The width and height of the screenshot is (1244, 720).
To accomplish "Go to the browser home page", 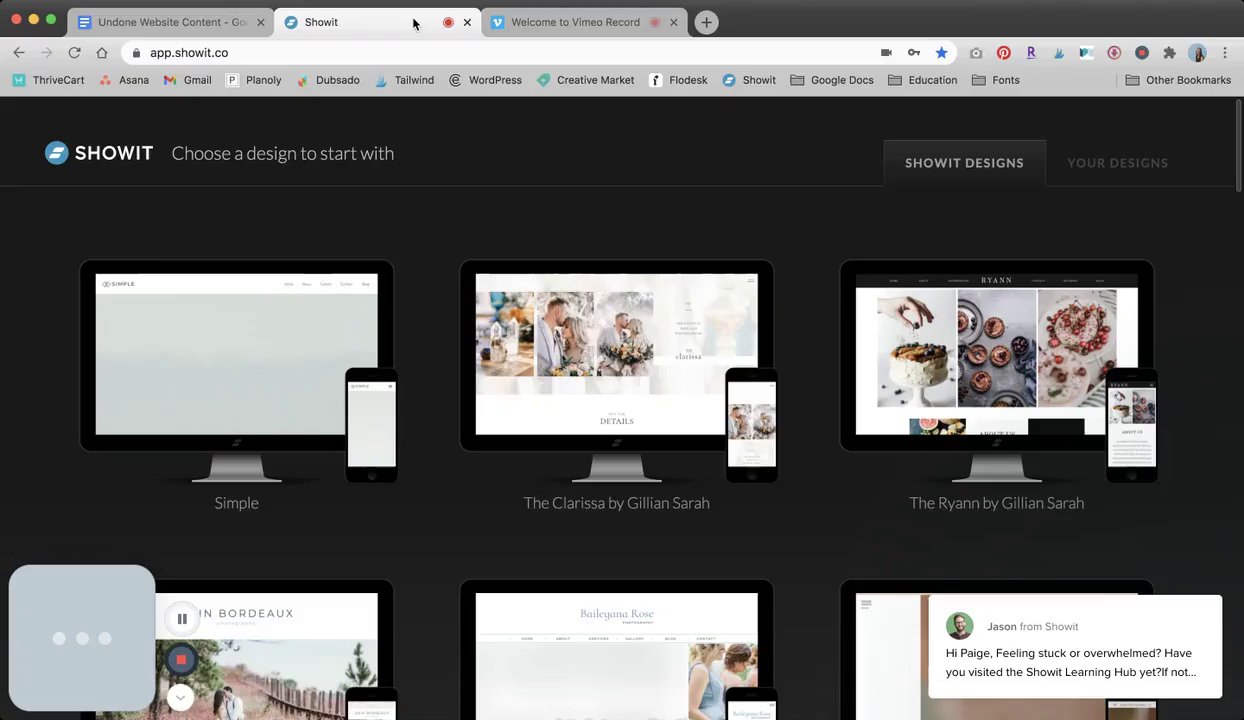I will pyautogui.click(x=101, y=53).
